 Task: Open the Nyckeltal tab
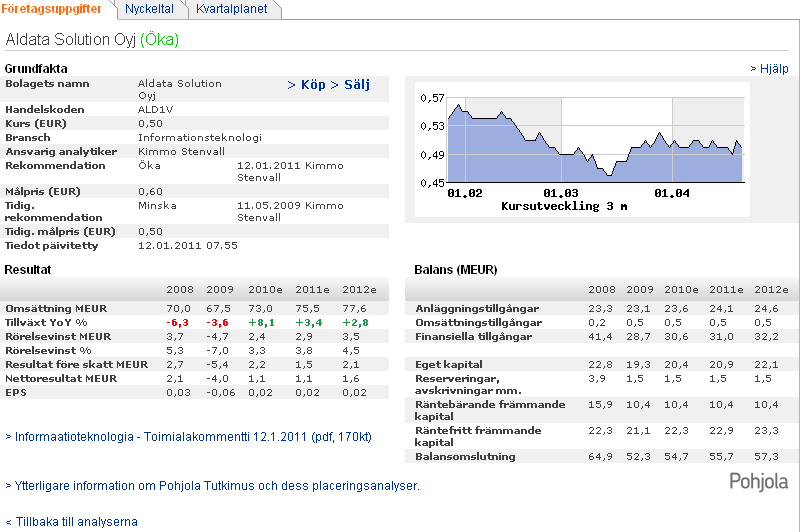point(149,9)
